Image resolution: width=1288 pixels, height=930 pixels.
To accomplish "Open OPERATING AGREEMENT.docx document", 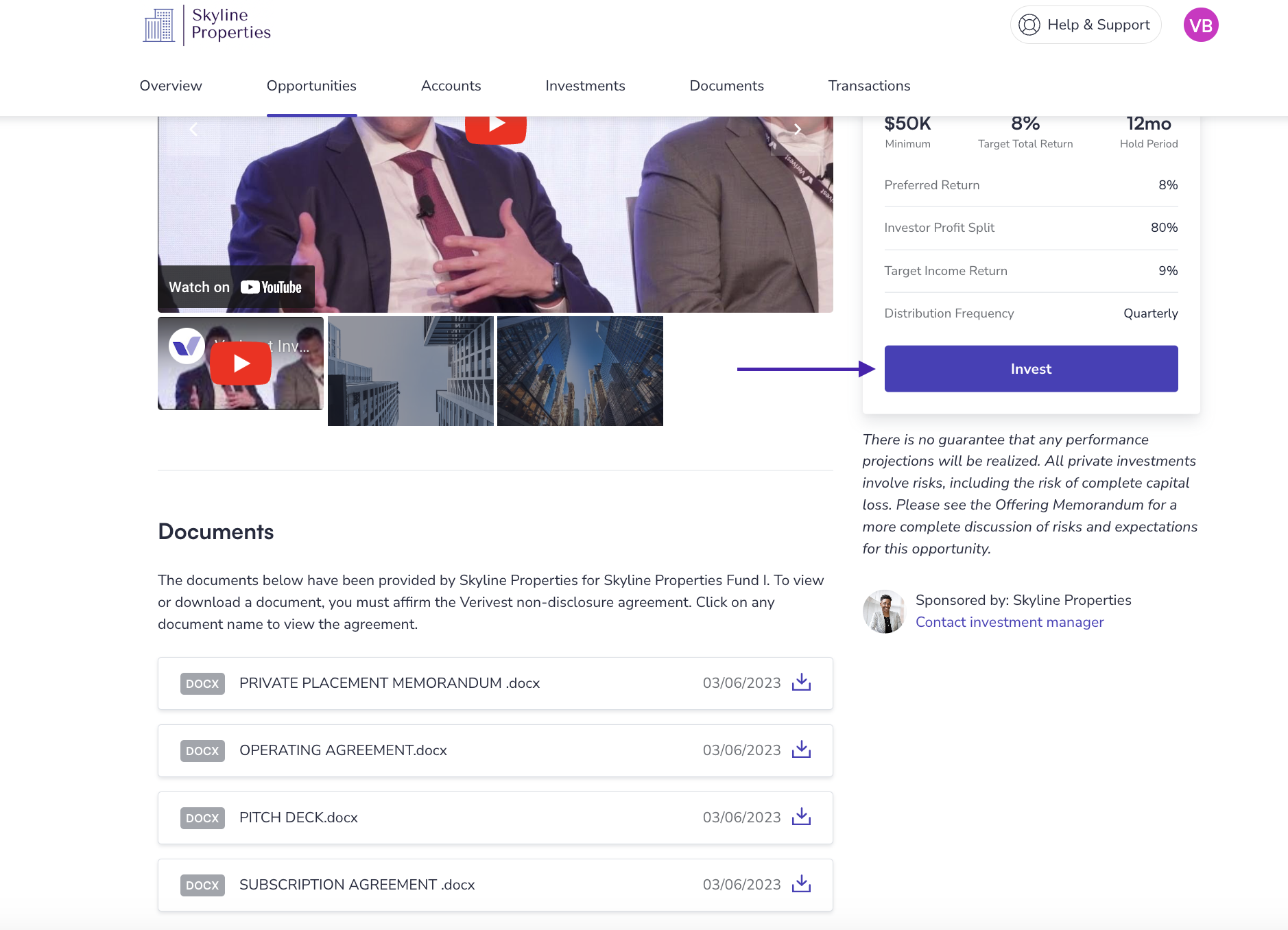I will point(343,750).
